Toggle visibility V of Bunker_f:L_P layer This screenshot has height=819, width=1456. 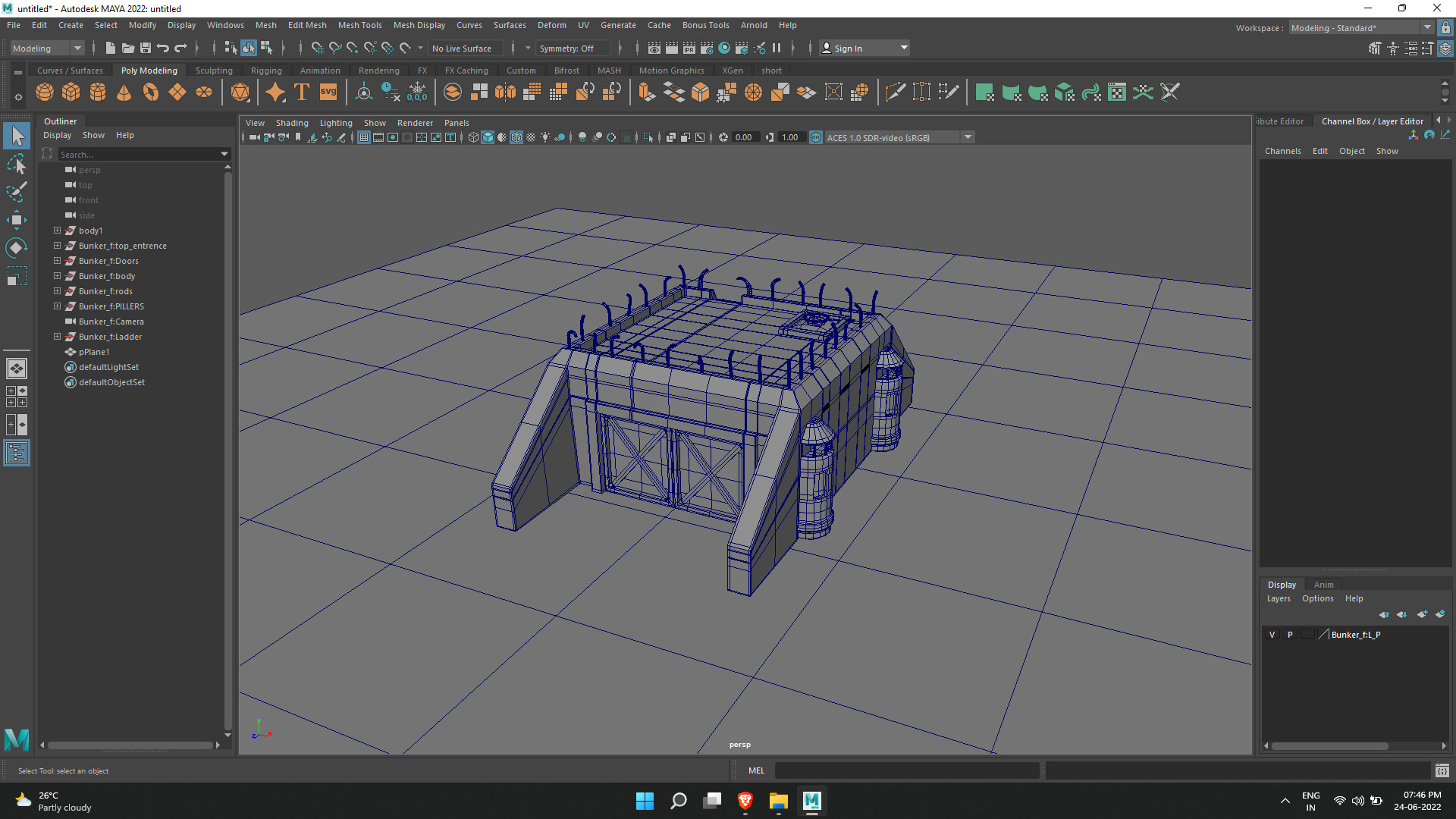1272,635
